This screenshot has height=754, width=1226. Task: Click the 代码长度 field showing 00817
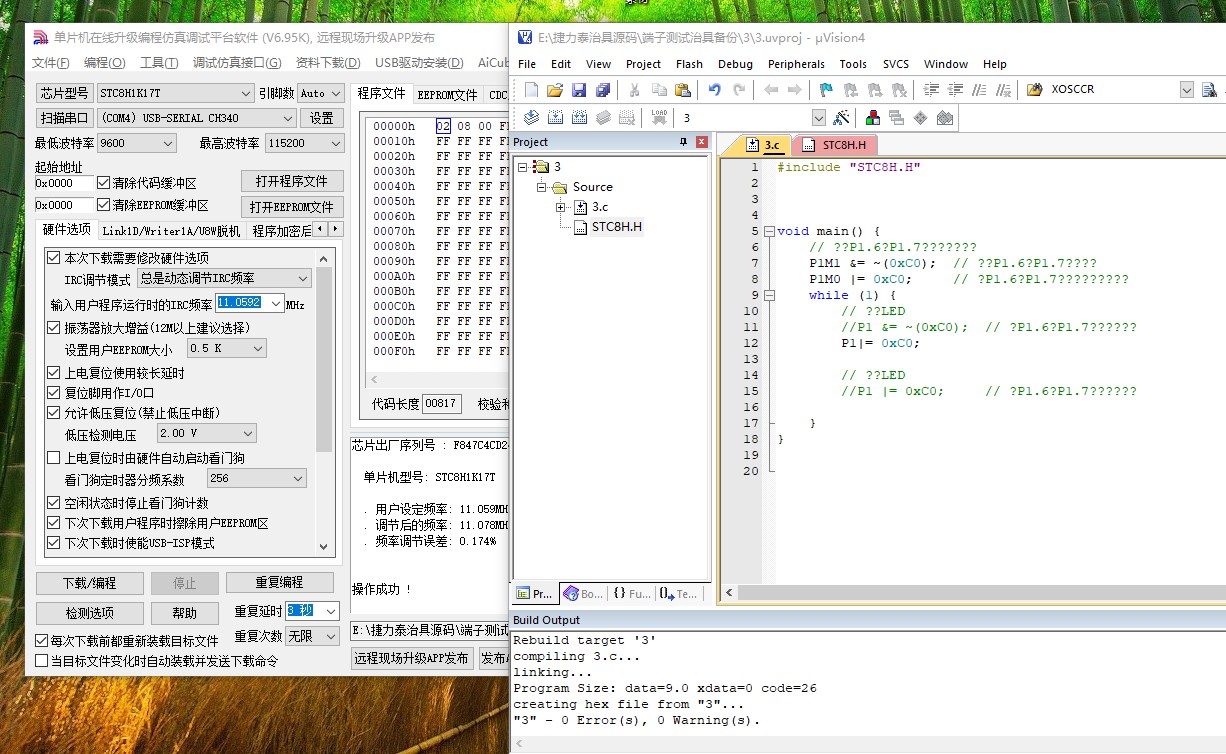441,404
